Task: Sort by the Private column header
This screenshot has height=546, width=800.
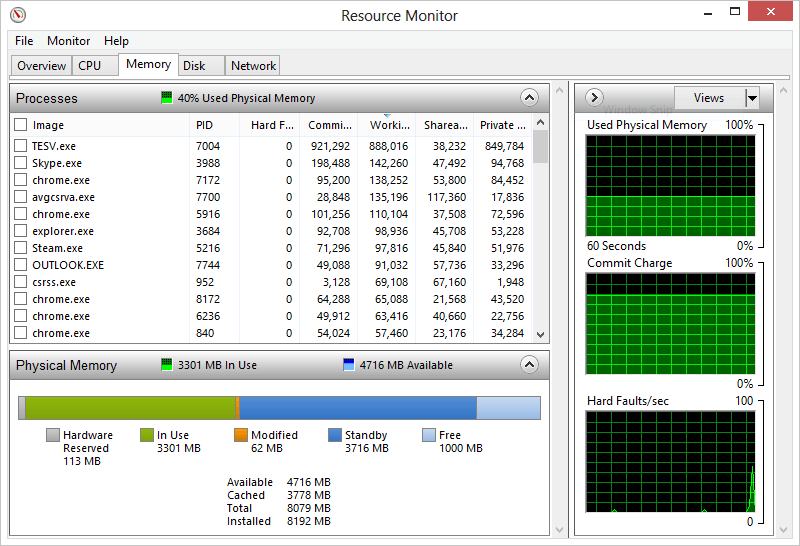Action: tap(503, 125)
